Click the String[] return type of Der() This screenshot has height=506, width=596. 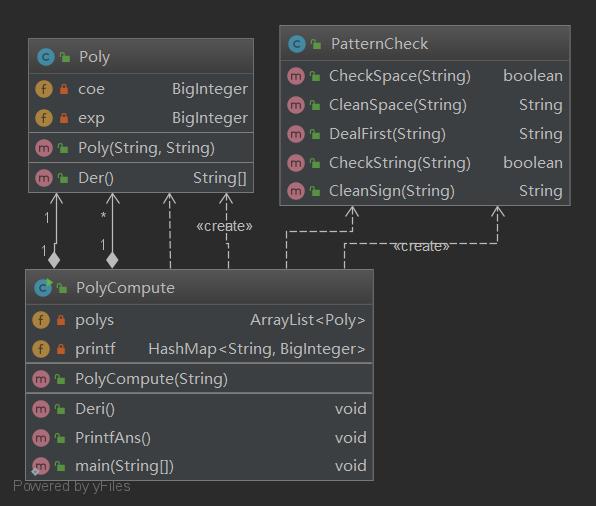coord(220,178)
